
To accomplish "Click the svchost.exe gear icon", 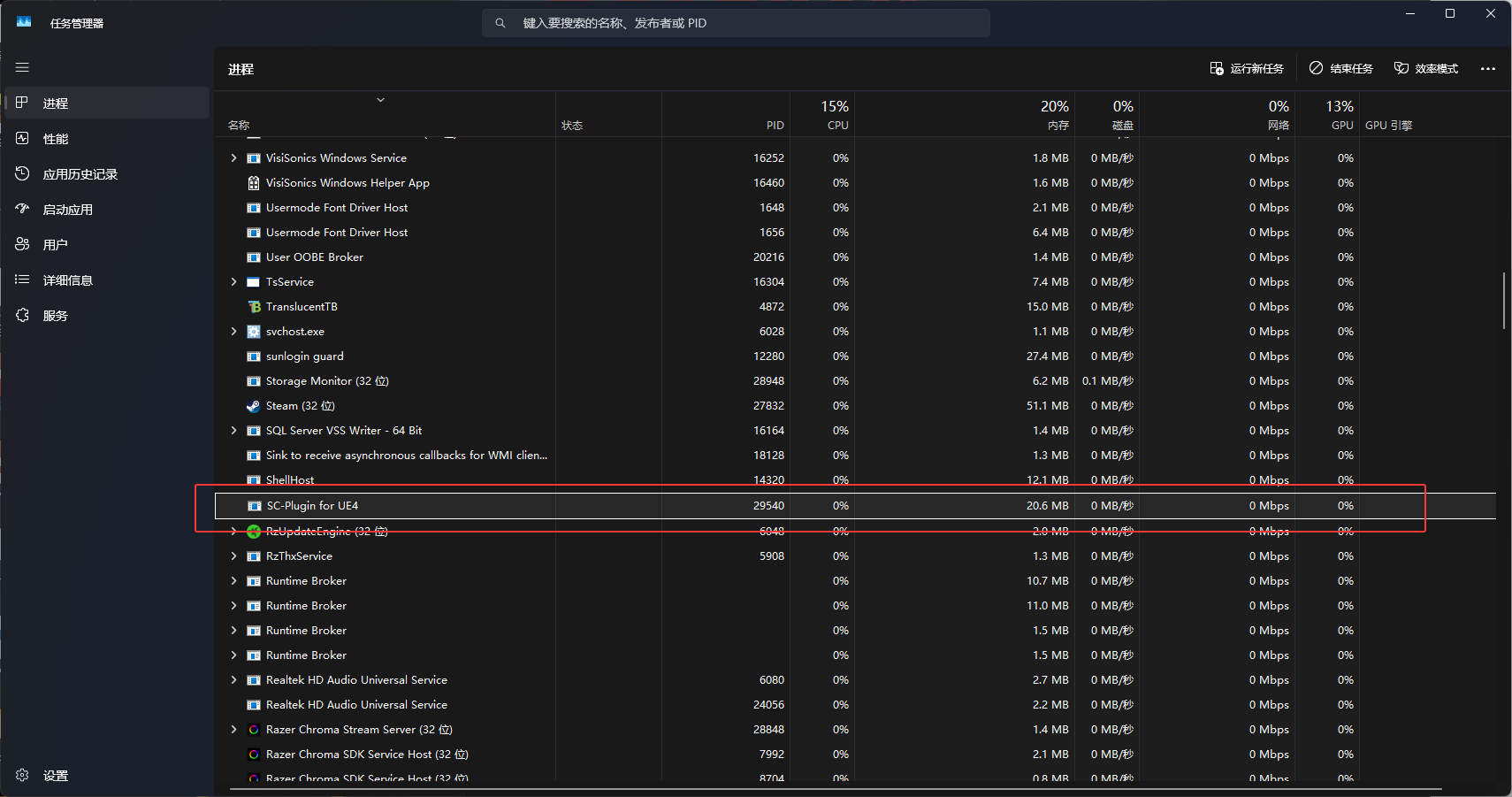I will [254, 332].
